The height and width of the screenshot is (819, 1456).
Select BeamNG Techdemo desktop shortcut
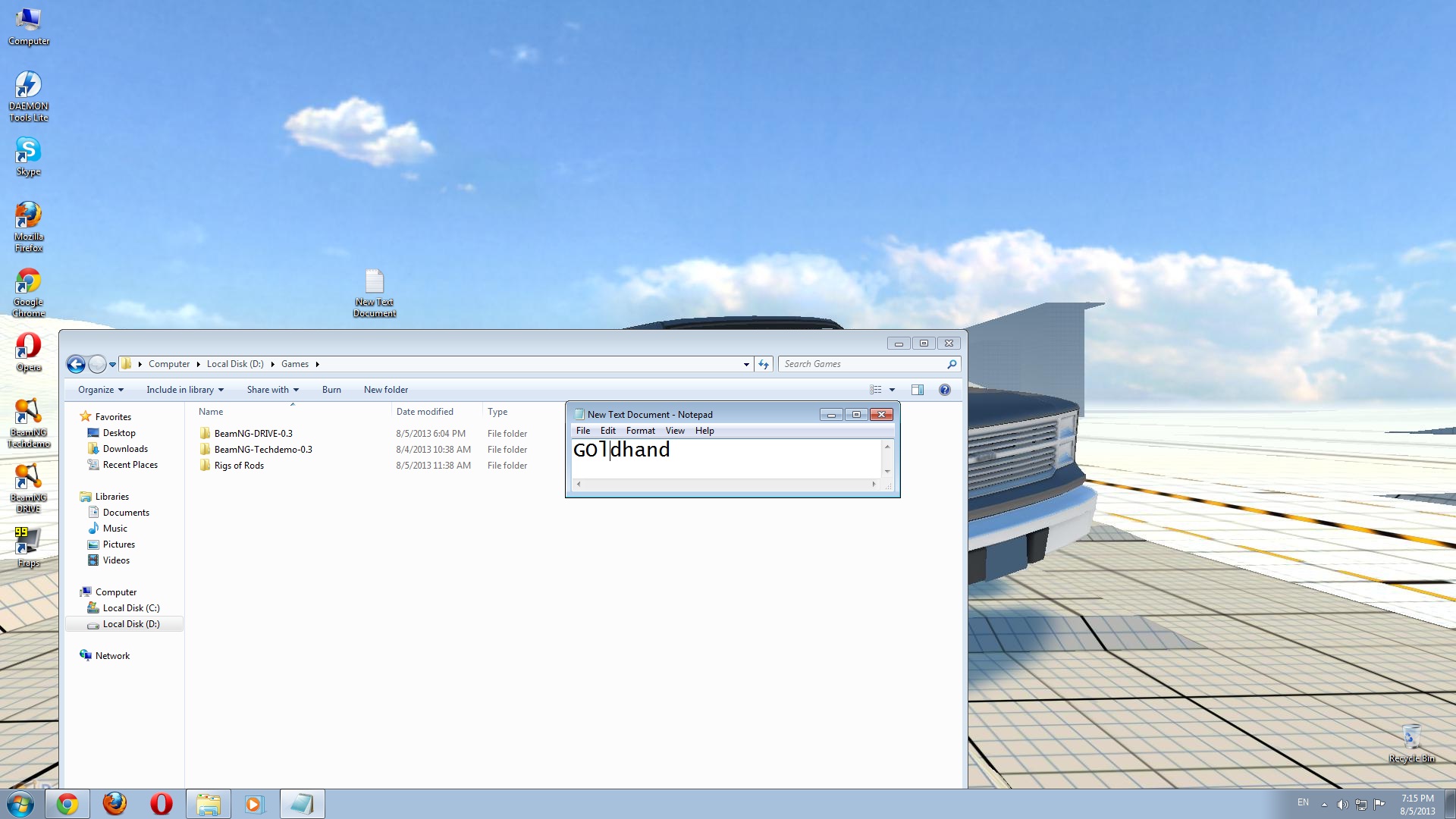29,423
